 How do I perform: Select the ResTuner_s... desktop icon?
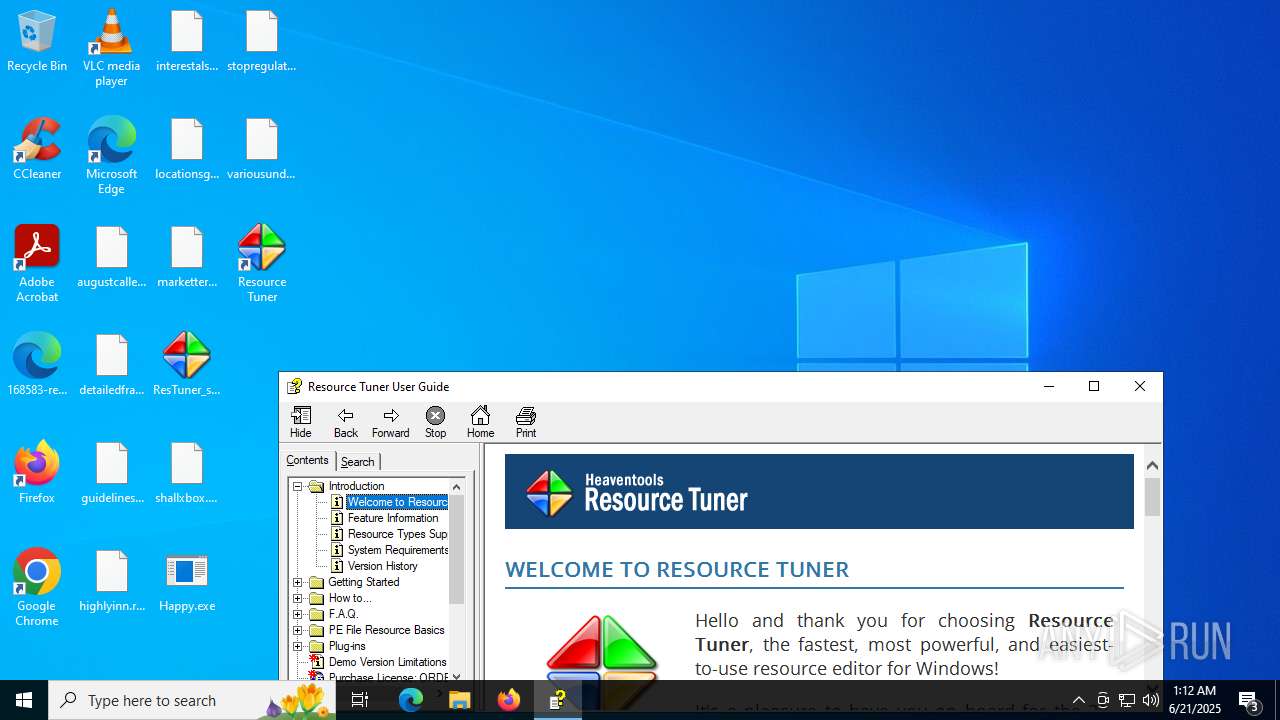(187, 365)
